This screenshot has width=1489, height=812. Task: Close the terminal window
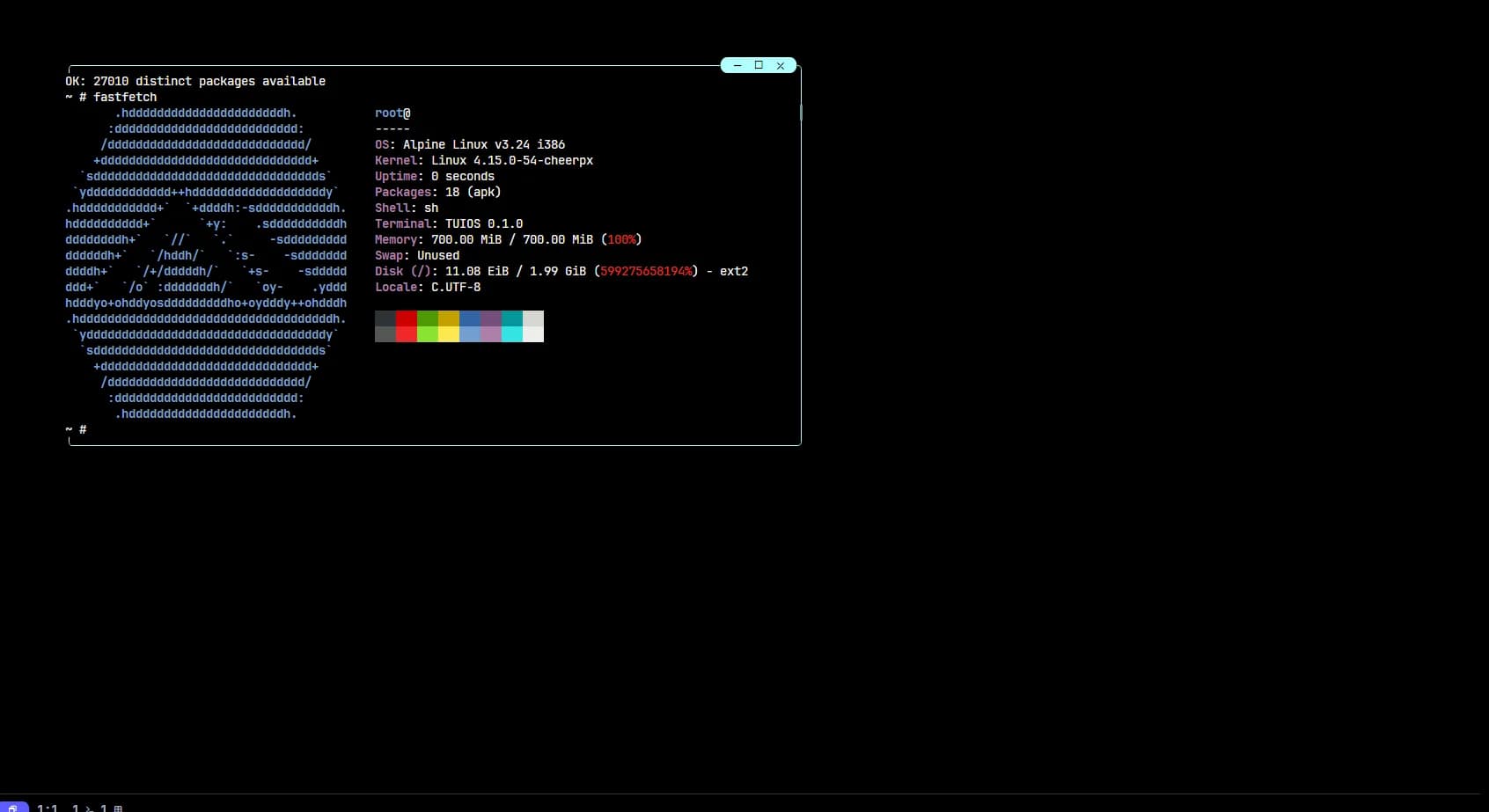pyautogui.click(x=781, y=65)
